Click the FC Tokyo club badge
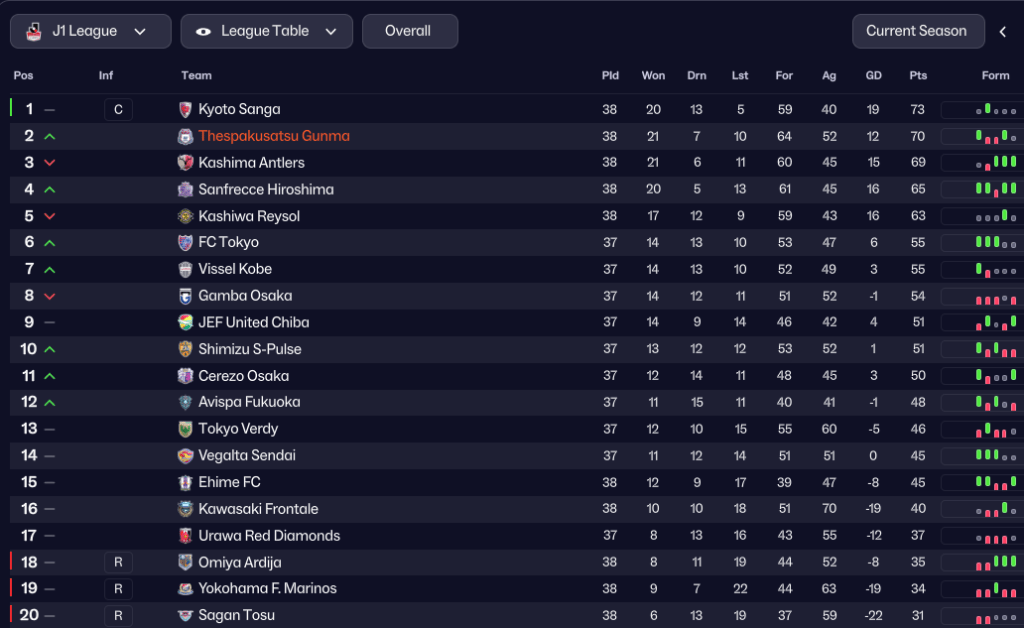The height and width of the screenshot is (628, 1024). (185, 243)
